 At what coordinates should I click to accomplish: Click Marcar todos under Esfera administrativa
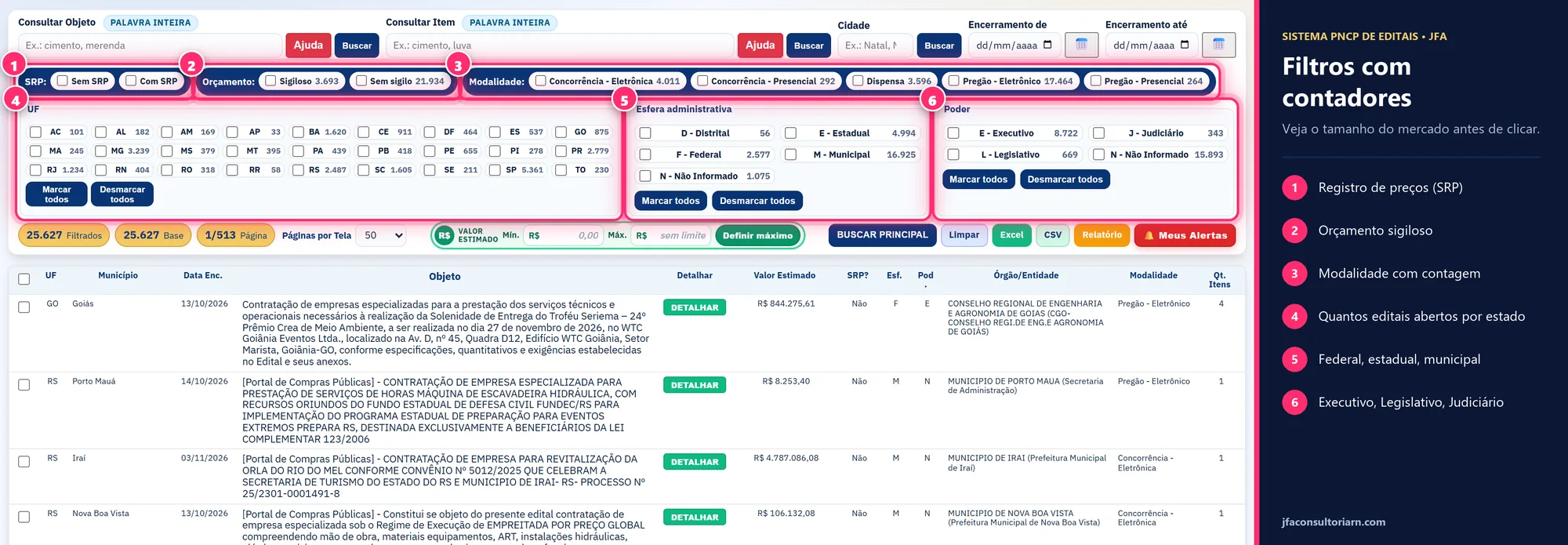click(670, 201)
